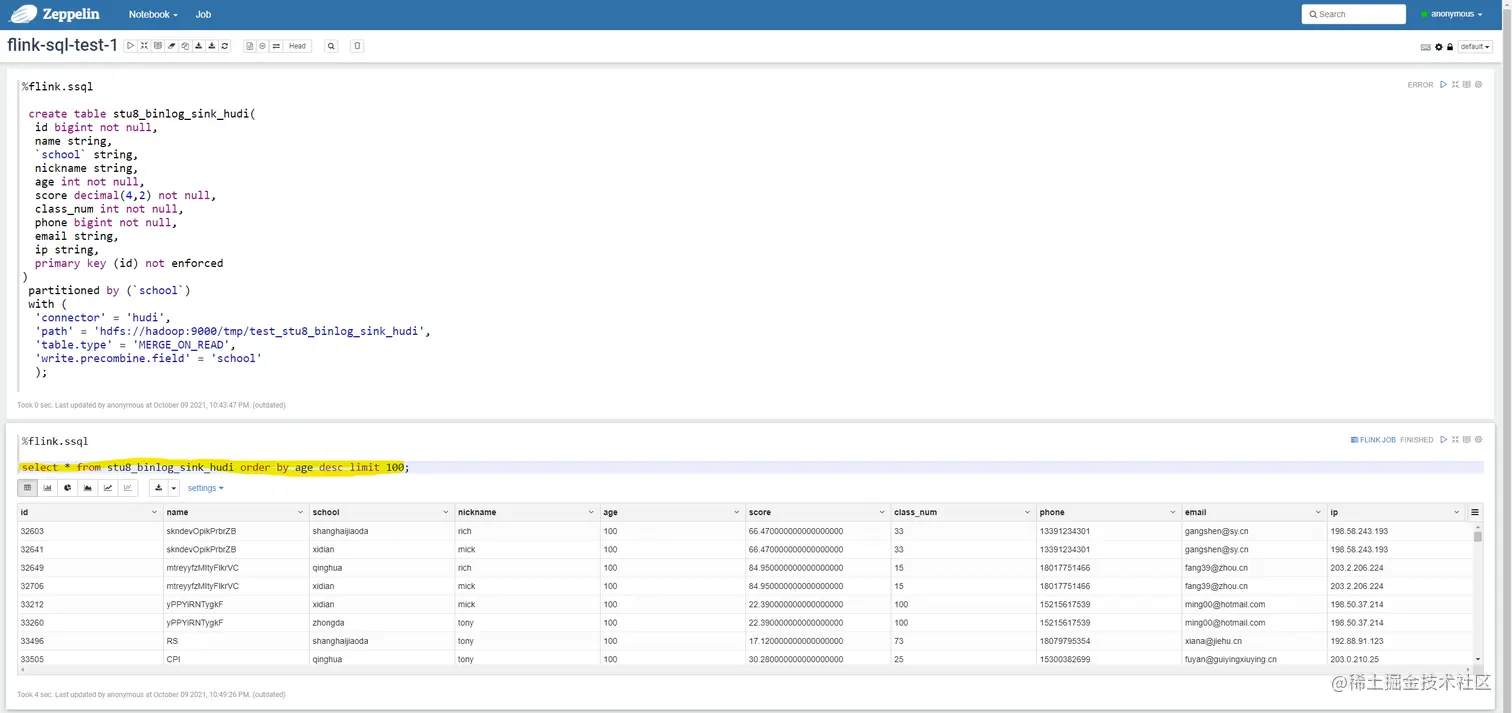Viewport: 1512px width, 713px height.
Task: Open the anonymous user dropdown
Action: pos(1453,14)
